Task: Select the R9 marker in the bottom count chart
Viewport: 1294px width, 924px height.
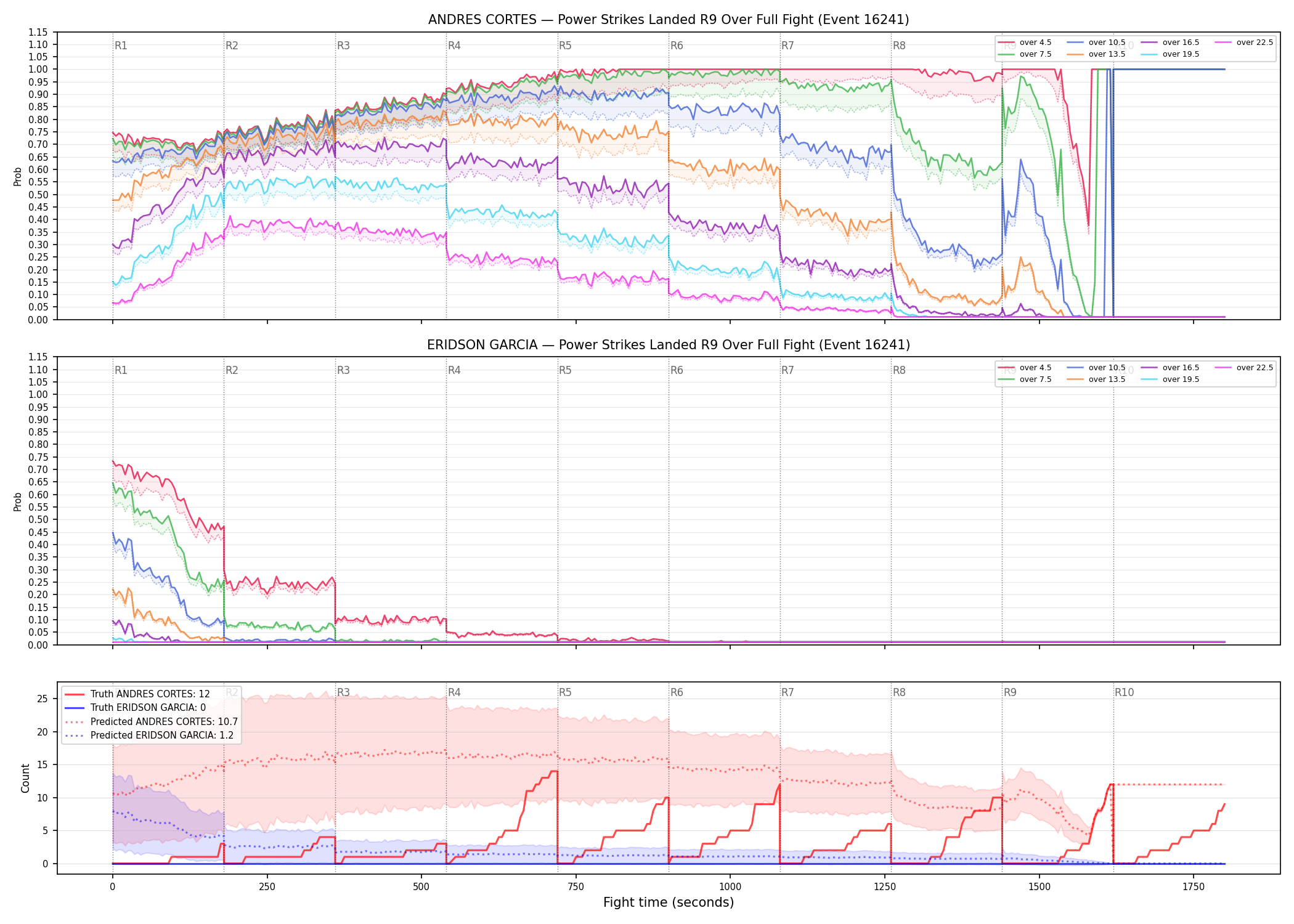Action: (1010, 692)
